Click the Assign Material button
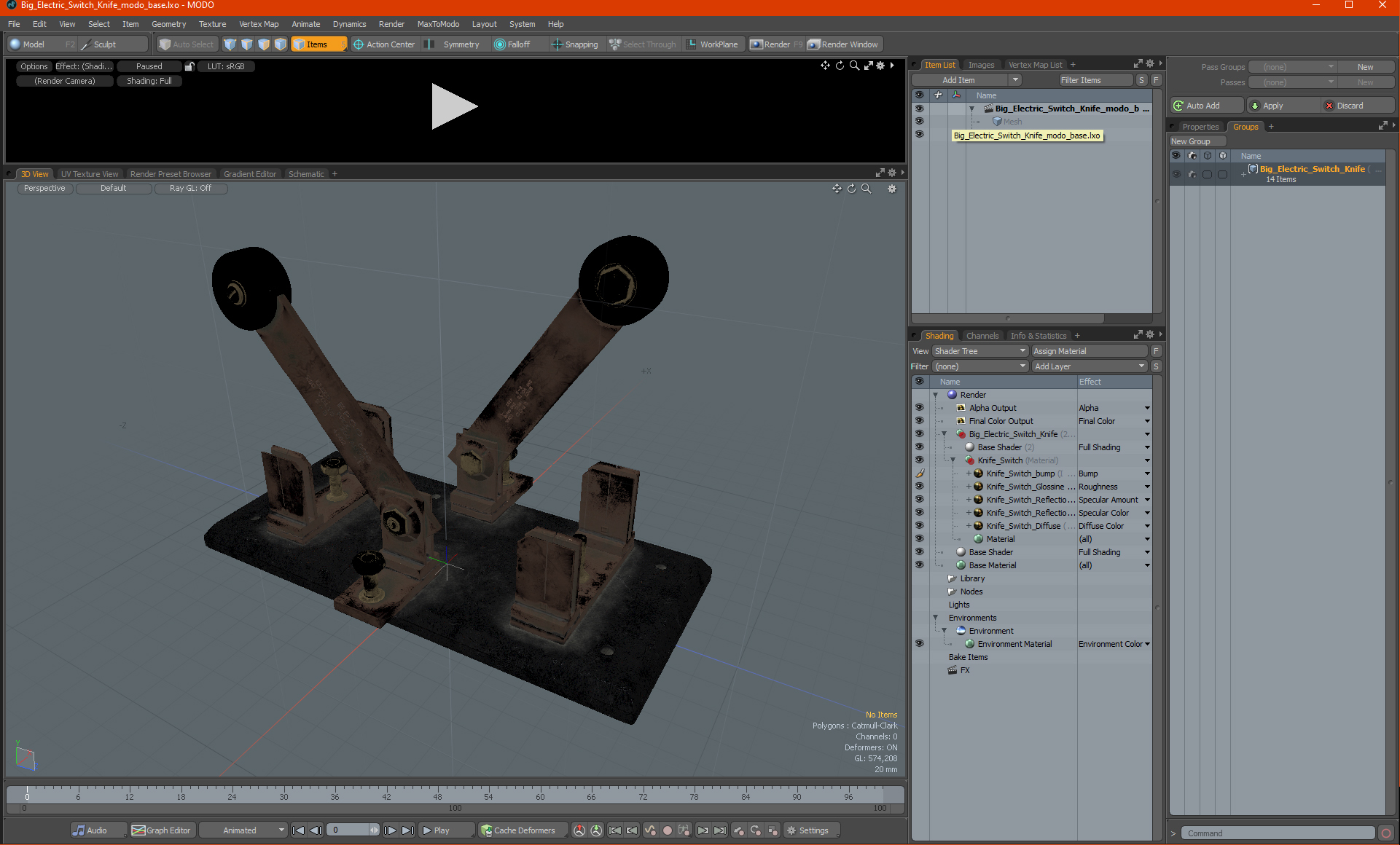This screenshot has height=845, width=1400. (1089, 351)
